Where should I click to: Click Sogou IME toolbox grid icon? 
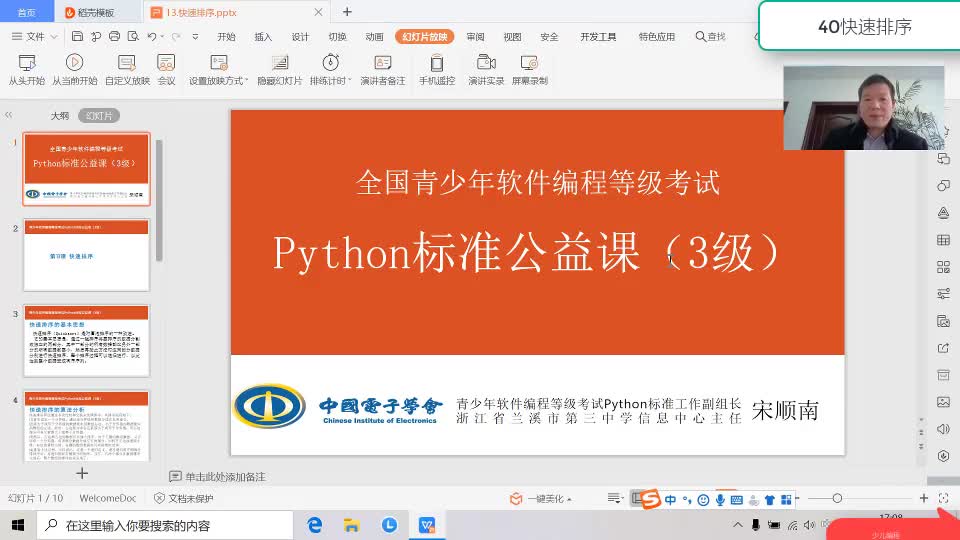[786, 500]
